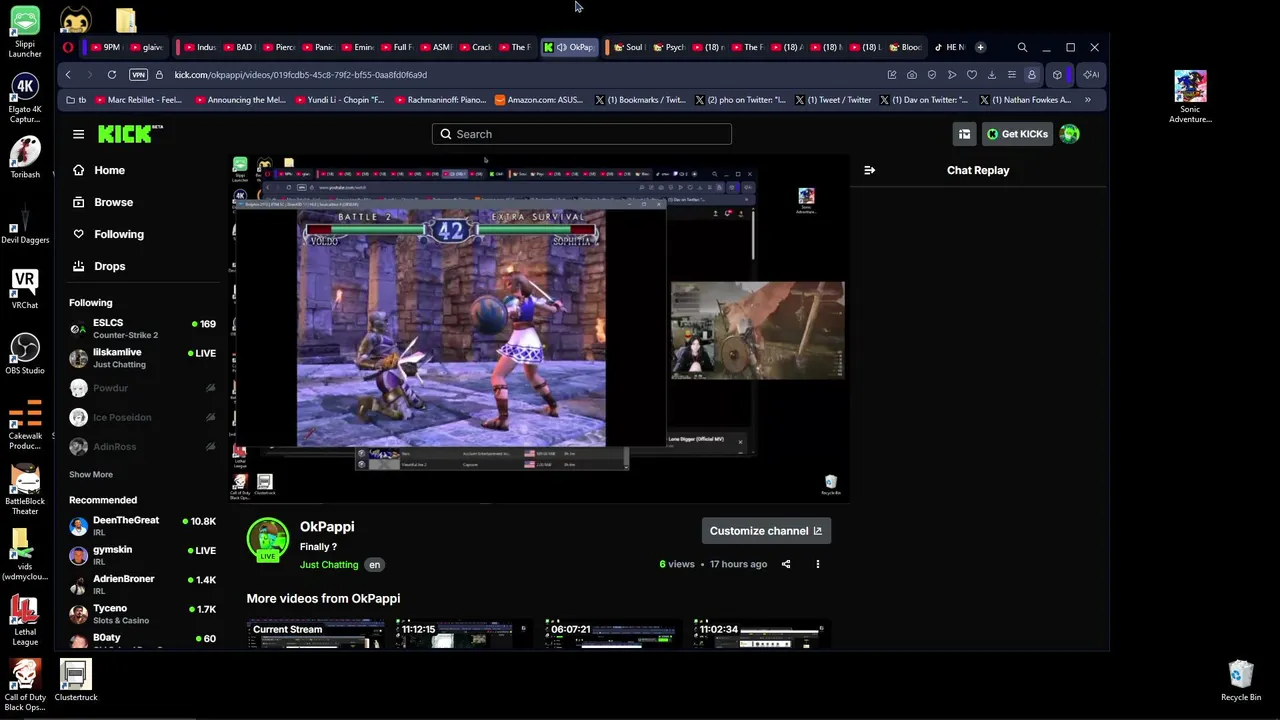This screenshot has width=1280, height=720.
Task: Open ESLCS followed channel
Action: (142, 329)
